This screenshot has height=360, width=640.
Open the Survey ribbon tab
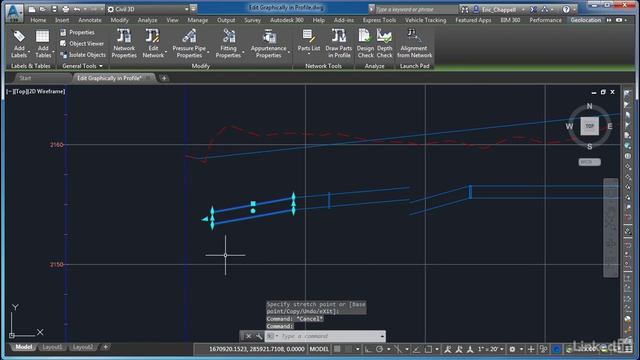(252, 20)
